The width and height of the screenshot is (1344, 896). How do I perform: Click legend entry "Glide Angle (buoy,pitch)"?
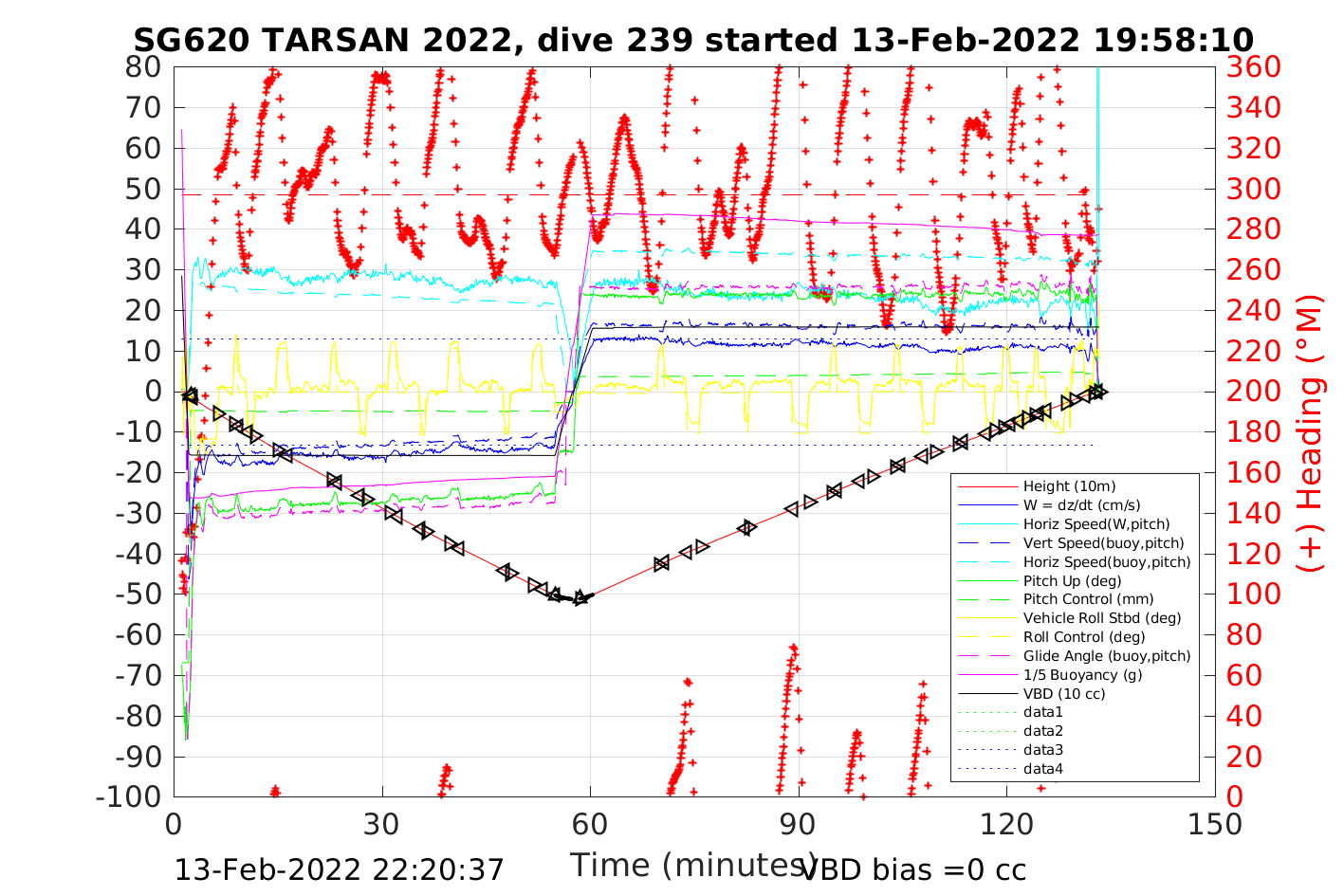pos(1107,656)
